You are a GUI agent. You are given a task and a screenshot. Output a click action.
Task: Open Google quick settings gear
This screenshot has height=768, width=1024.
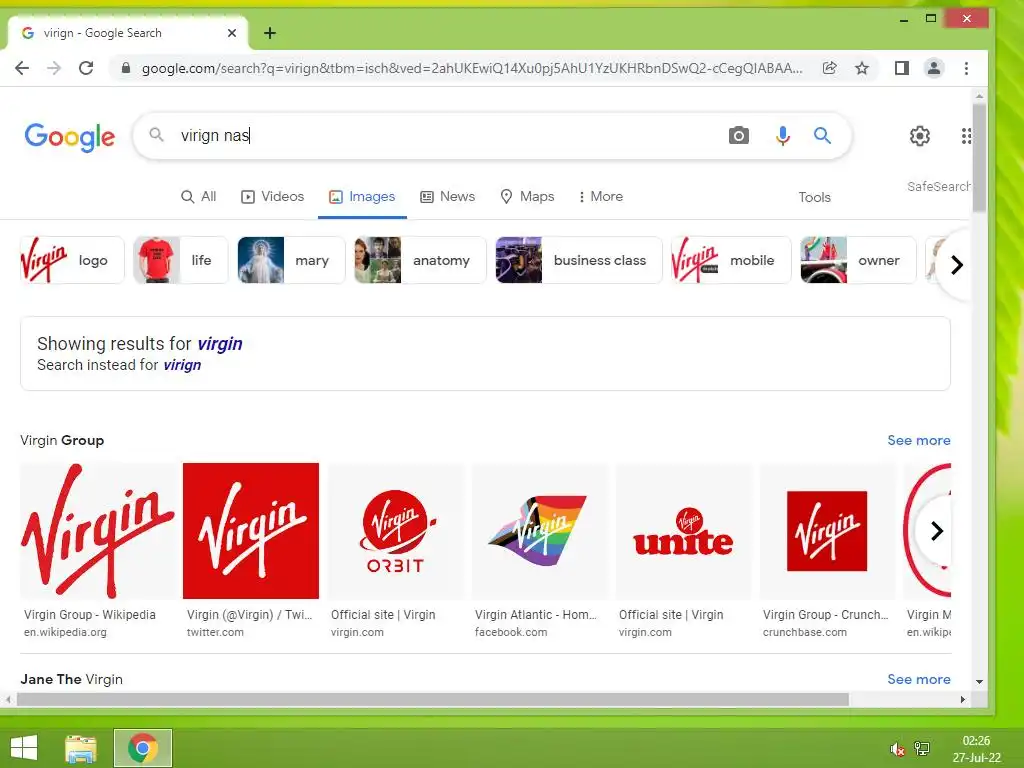point(920,136)
